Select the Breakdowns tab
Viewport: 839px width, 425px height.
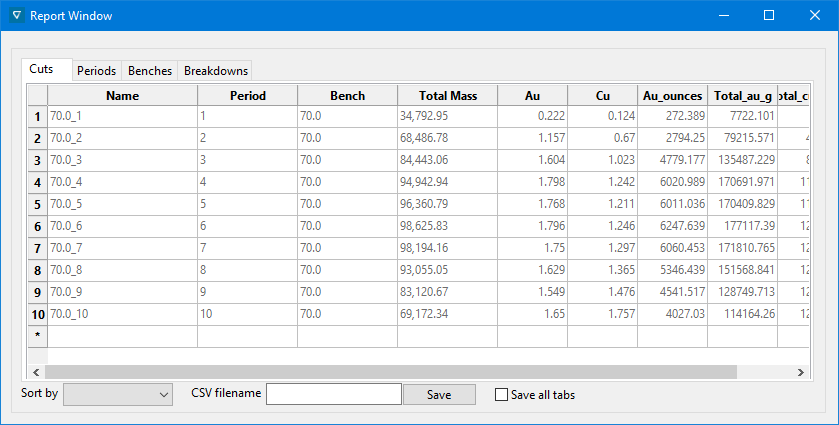click(x=215, y=71)
